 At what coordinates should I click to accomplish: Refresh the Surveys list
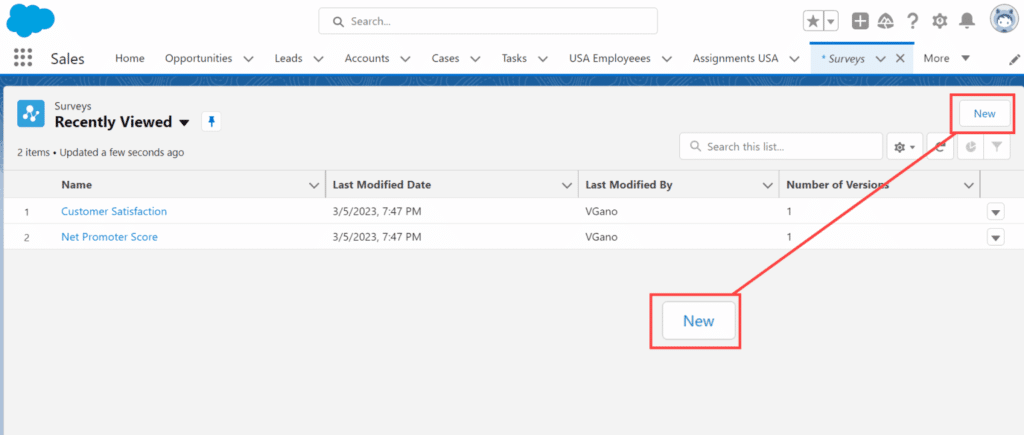point(940,147)
